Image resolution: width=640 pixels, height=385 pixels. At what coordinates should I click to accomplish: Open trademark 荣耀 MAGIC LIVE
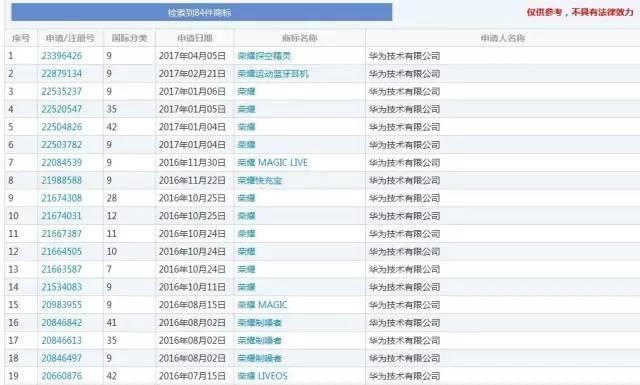[273, 162]
